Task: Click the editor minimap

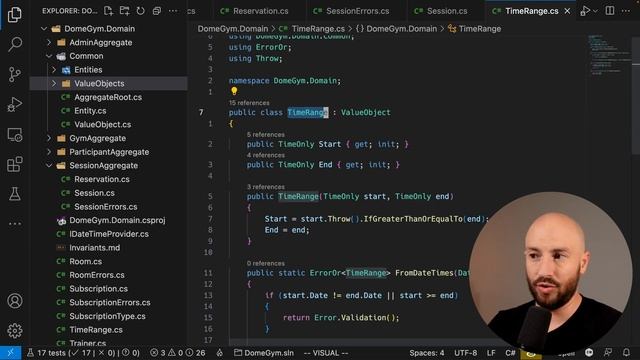Action: [x=609, y=55]
